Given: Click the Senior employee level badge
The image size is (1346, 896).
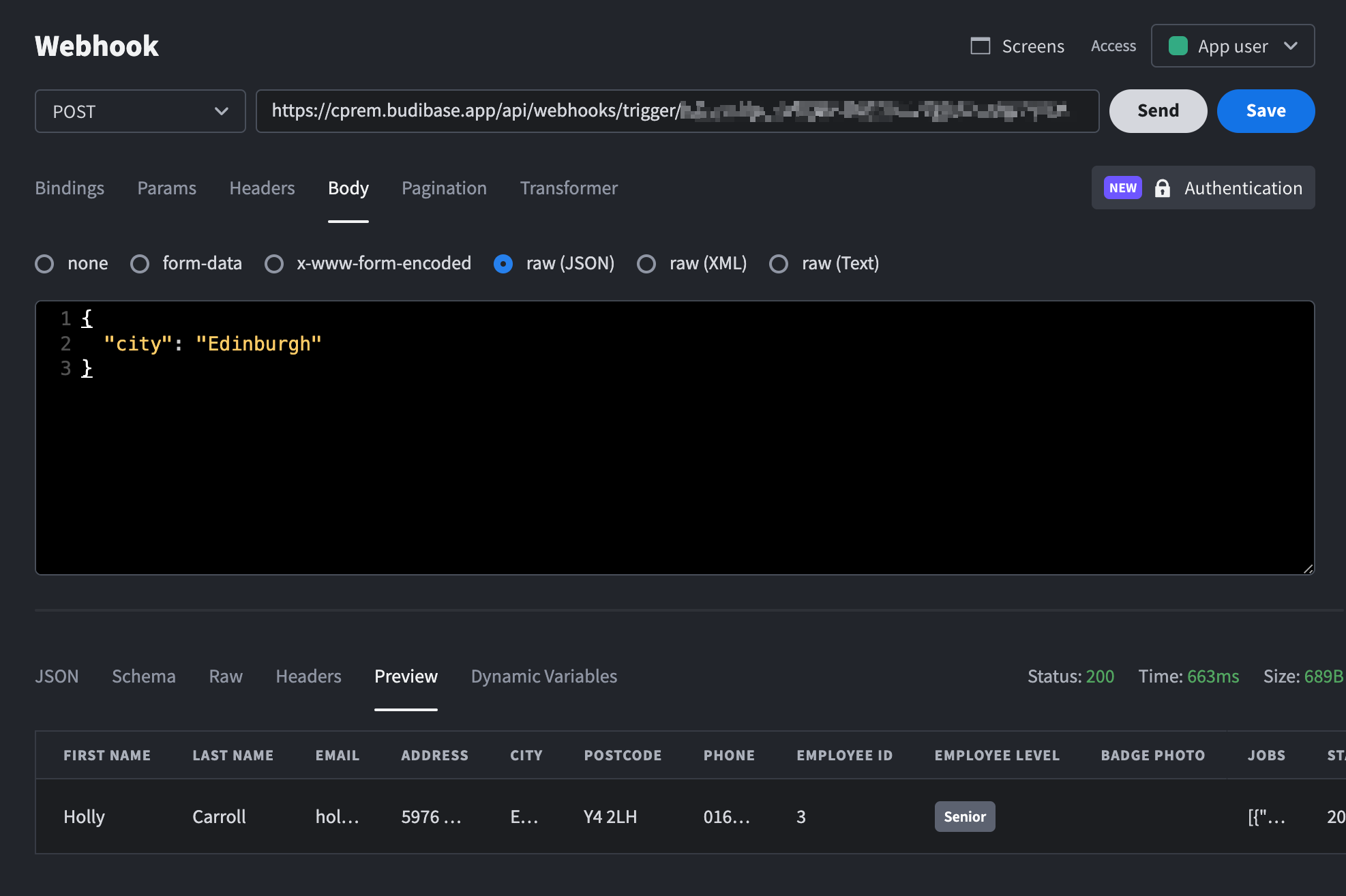Looking at the screenshot, I should pos(964,817).
